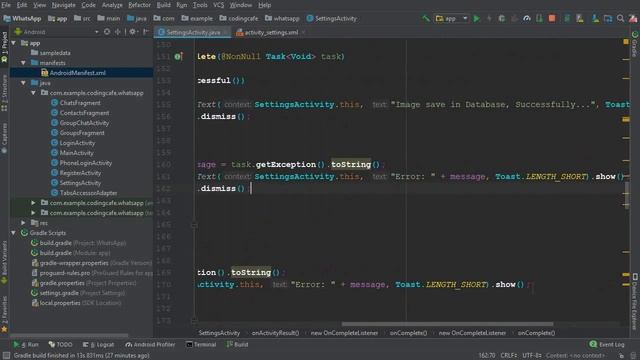Click the Search Everywhere magnifier icon
640x360 pixels.
[x=620, y=18]
